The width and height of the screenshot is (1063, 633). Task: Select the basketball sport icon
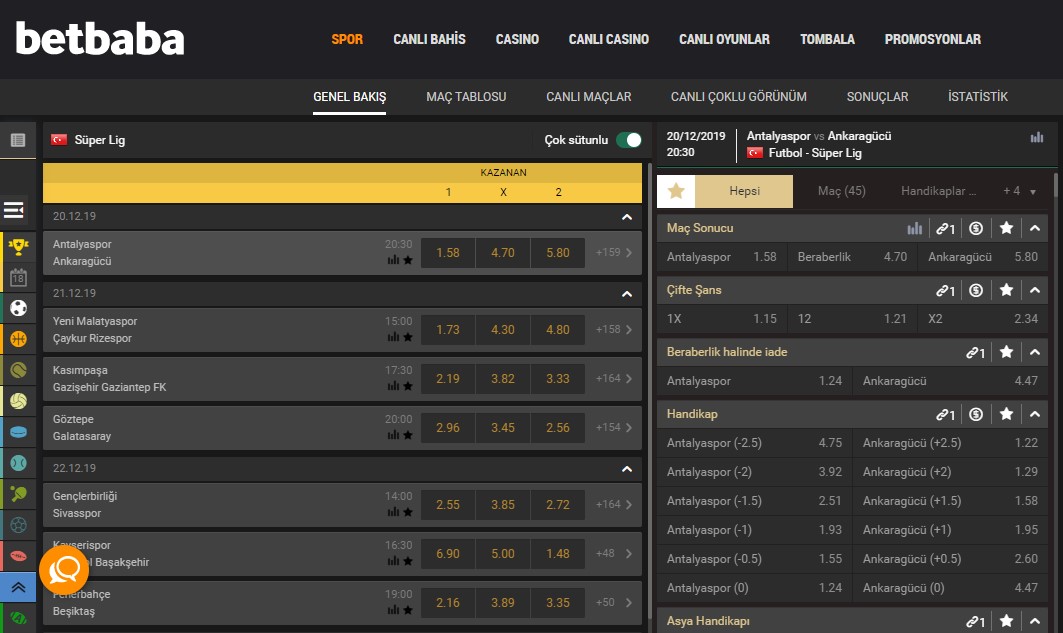click(18, 339)
